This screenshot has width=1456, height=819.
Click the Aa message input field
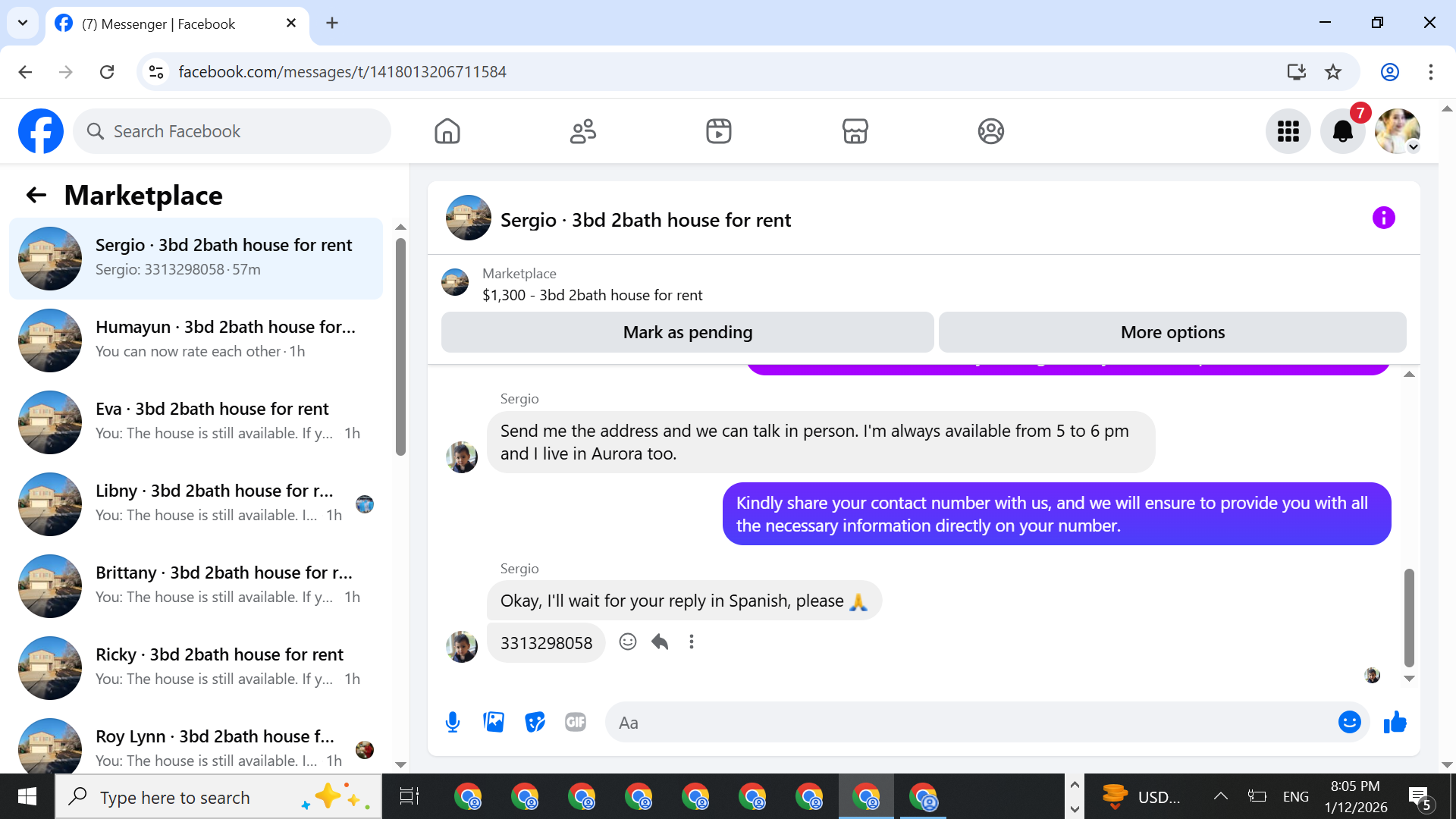click(x=971, y=723)
